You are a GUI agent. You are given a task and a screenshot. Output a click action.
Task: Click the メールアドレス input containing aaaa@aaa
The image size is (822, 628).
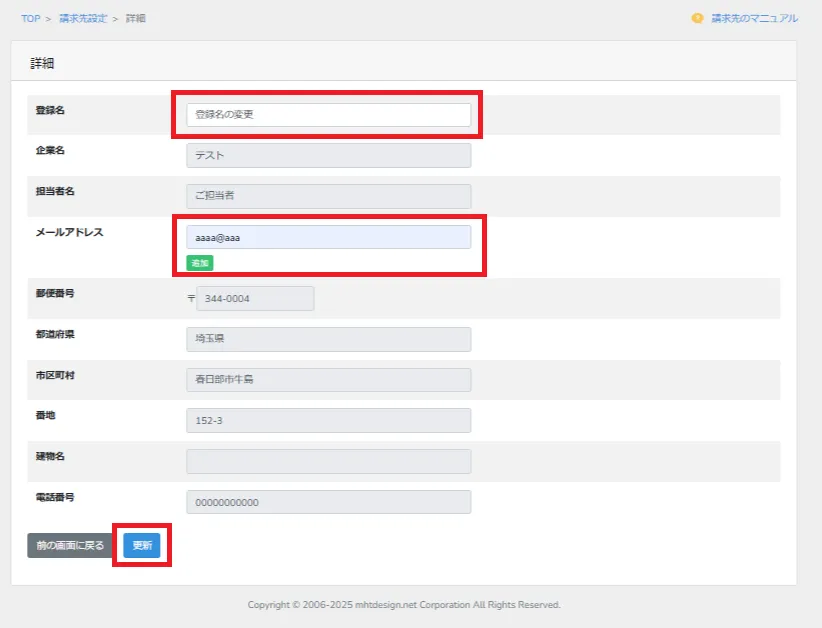click(328, 237)
